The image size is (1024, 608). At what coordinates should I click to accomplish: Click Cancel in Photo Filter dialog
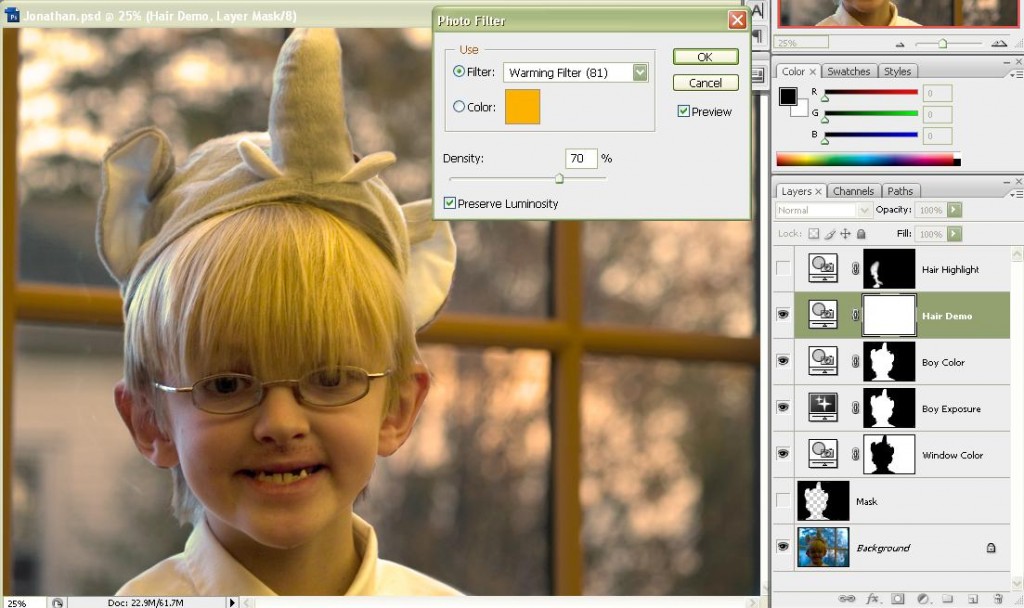coord(705,83)
